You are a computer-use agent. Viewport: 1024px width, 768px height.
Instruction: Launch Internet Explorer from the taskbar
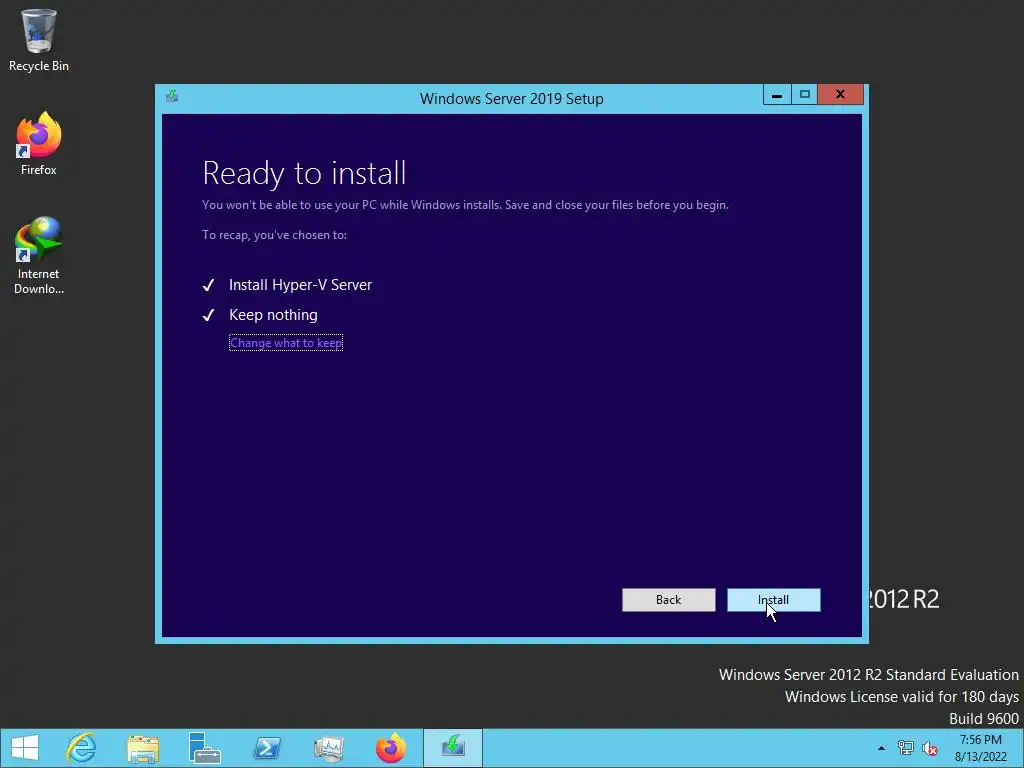(x=82, y=748)
